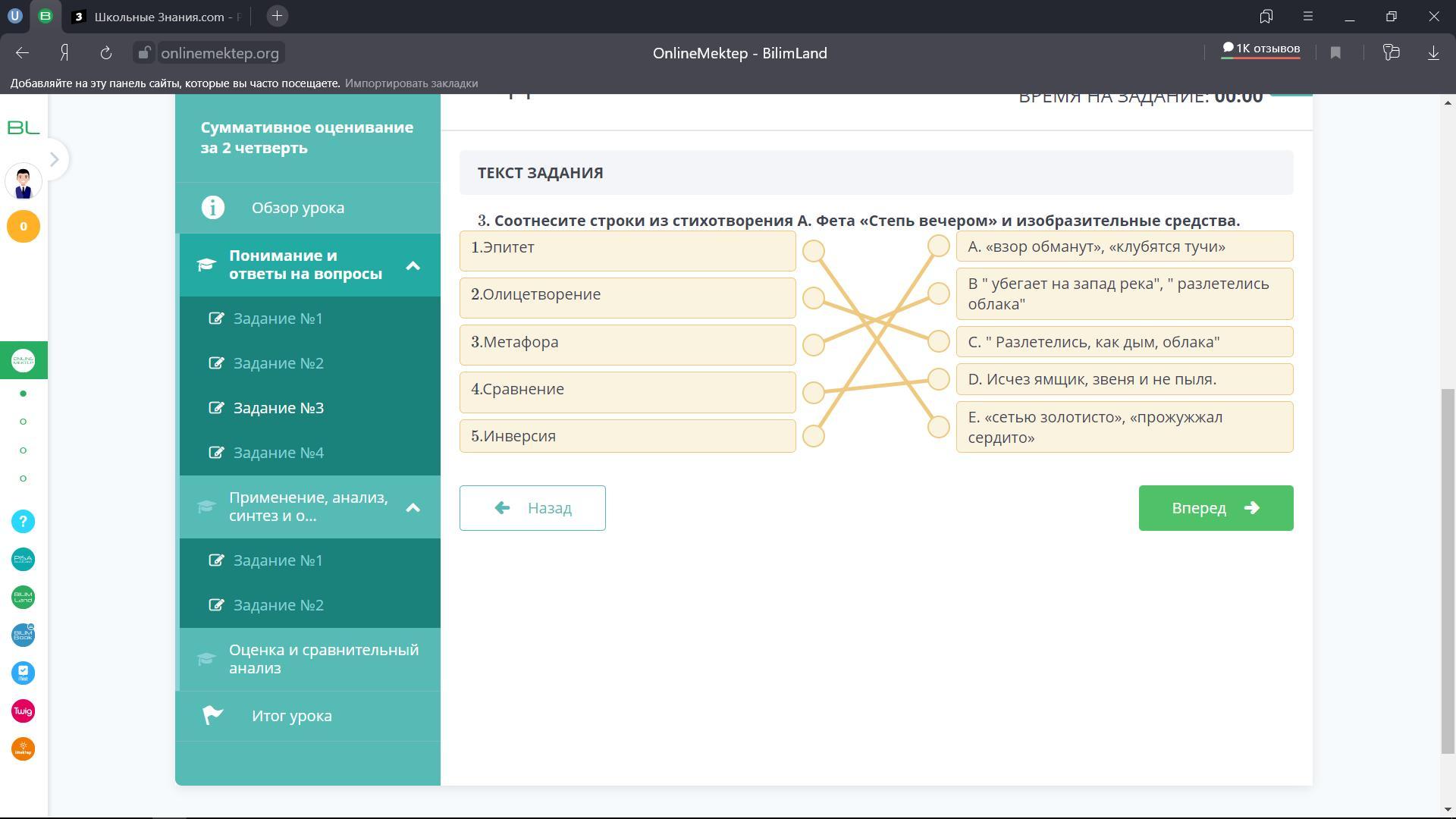
Task: Open the BL logo at top left
Action: pos(23,127)
